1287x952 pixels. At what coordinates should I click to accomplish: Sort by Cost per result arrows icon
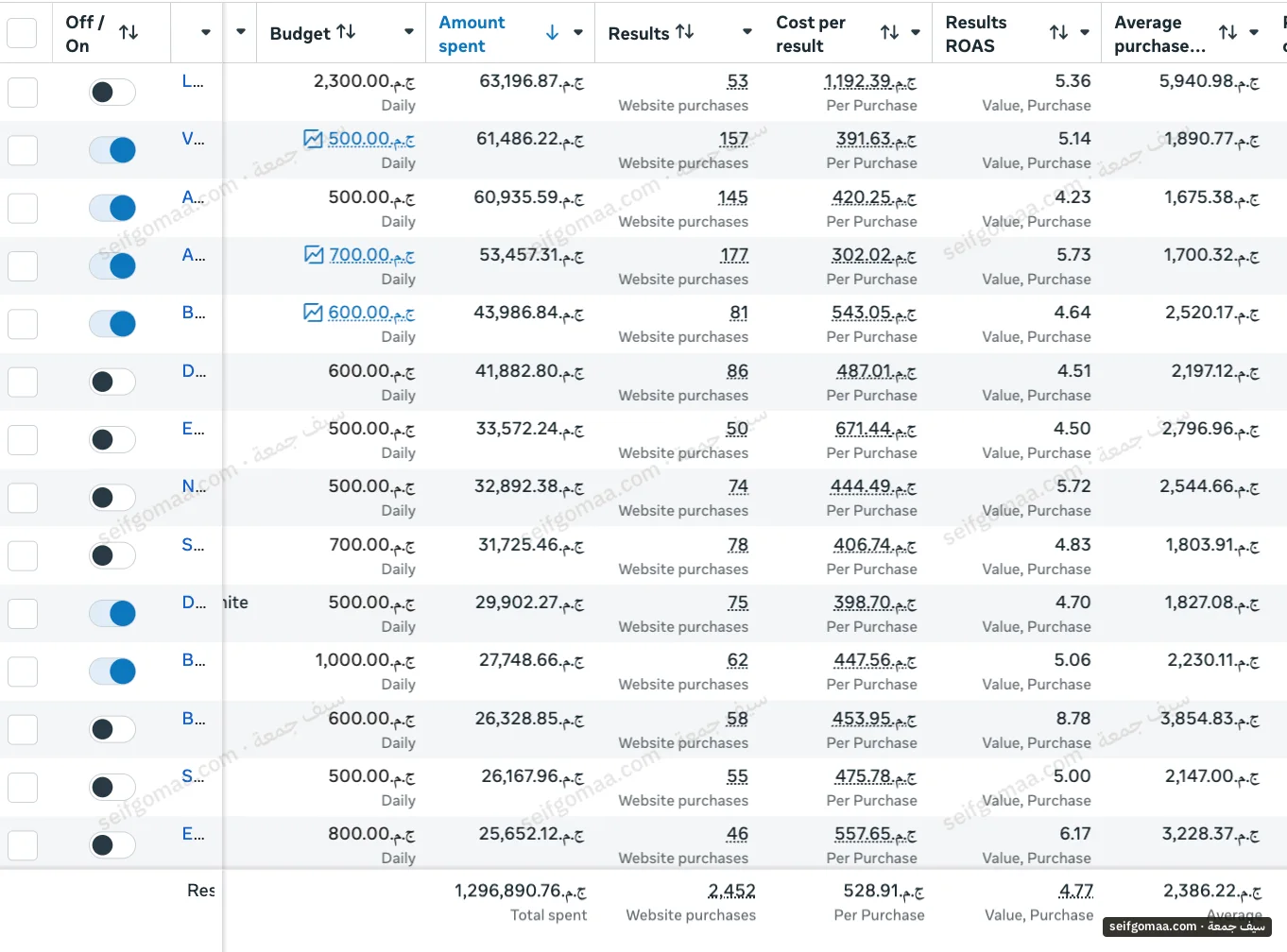point(889,33)
